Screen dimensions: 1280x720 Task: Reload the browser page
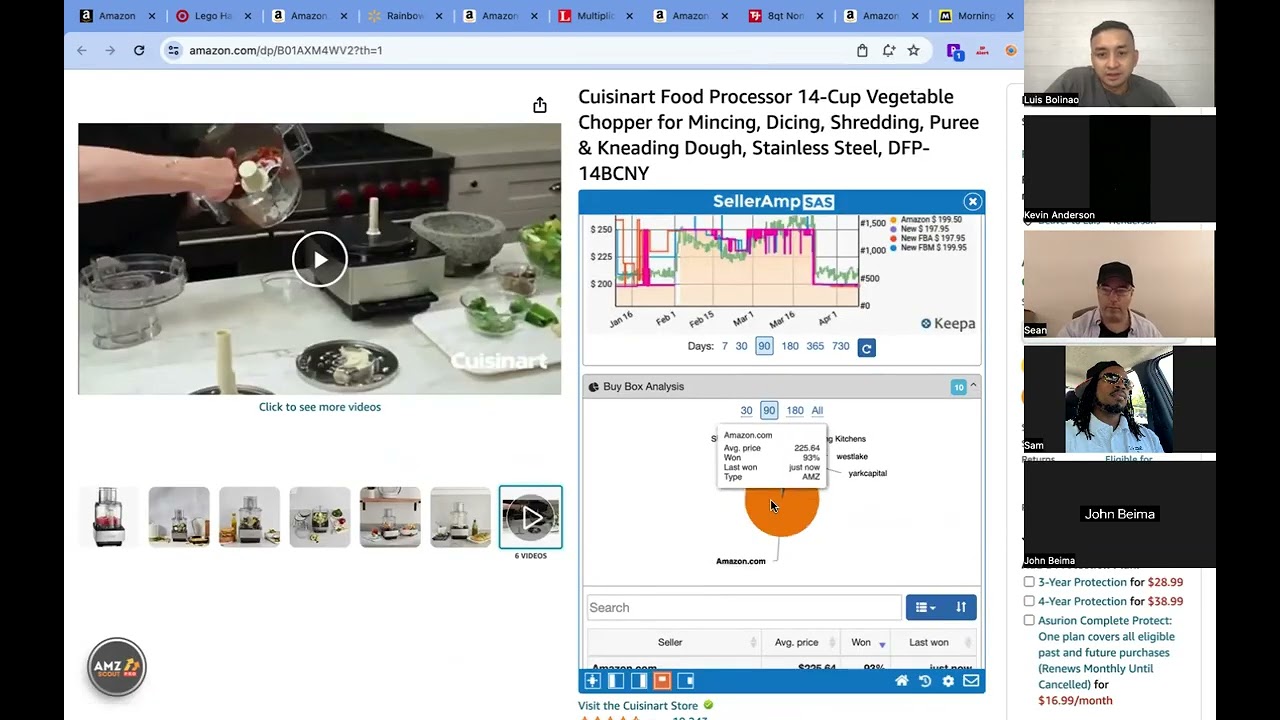pos(139,50)
